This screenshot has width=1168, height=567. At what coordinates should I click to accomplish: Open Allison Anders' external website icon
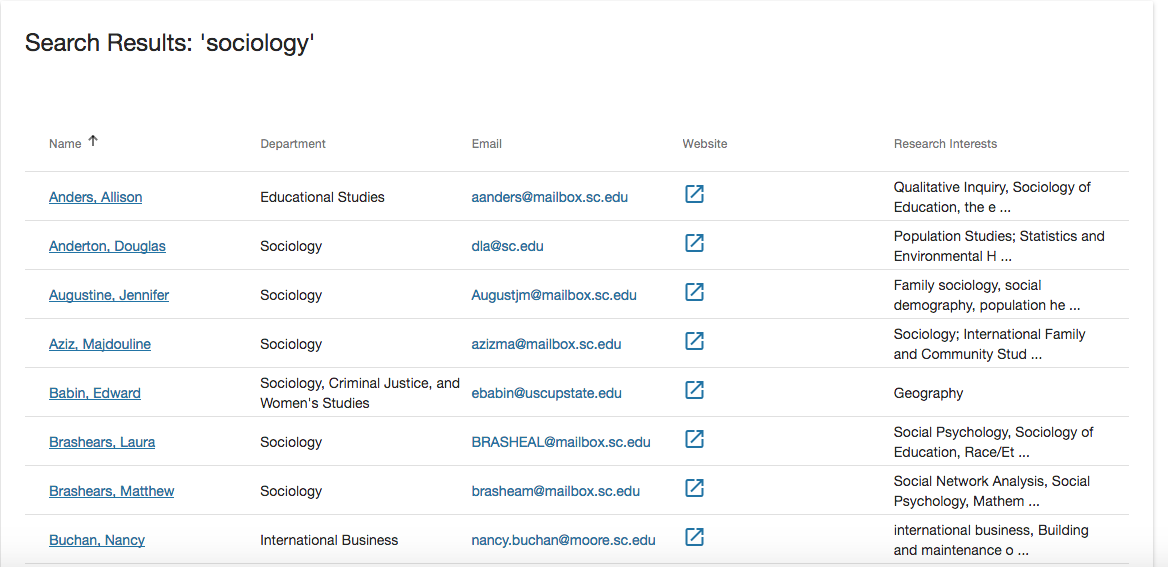[x=694, y=194]
